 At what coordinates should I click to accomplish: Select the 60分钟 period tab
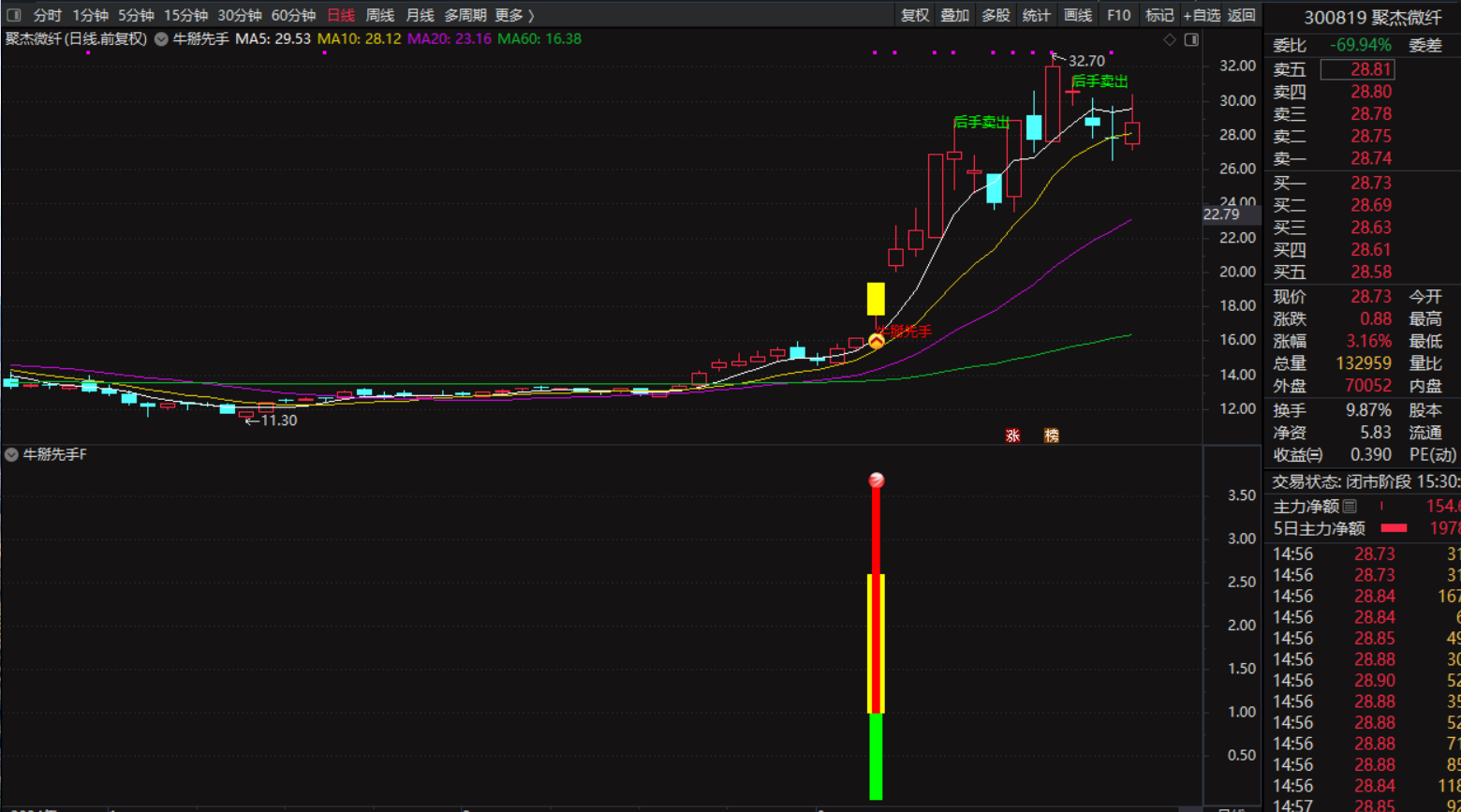tap(293, 15)
